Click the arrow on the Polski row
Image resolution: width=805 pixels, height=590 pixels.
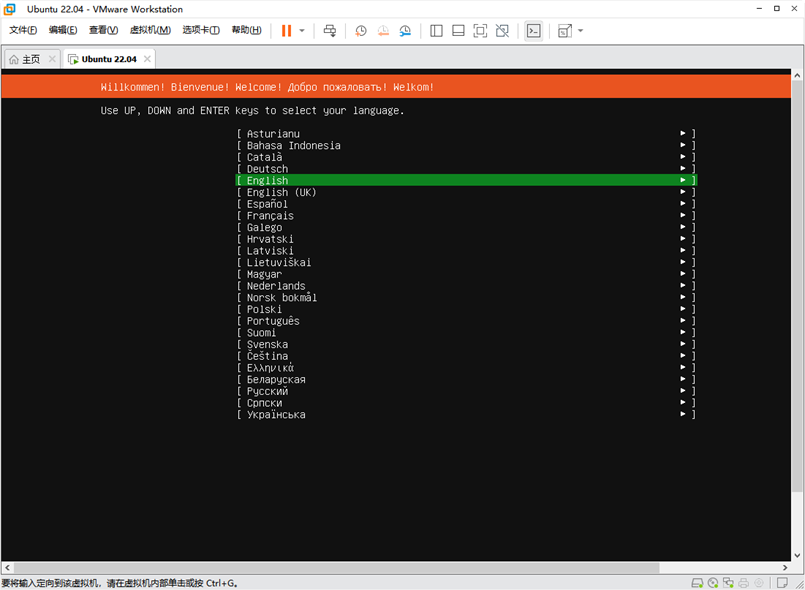(683, 309)
